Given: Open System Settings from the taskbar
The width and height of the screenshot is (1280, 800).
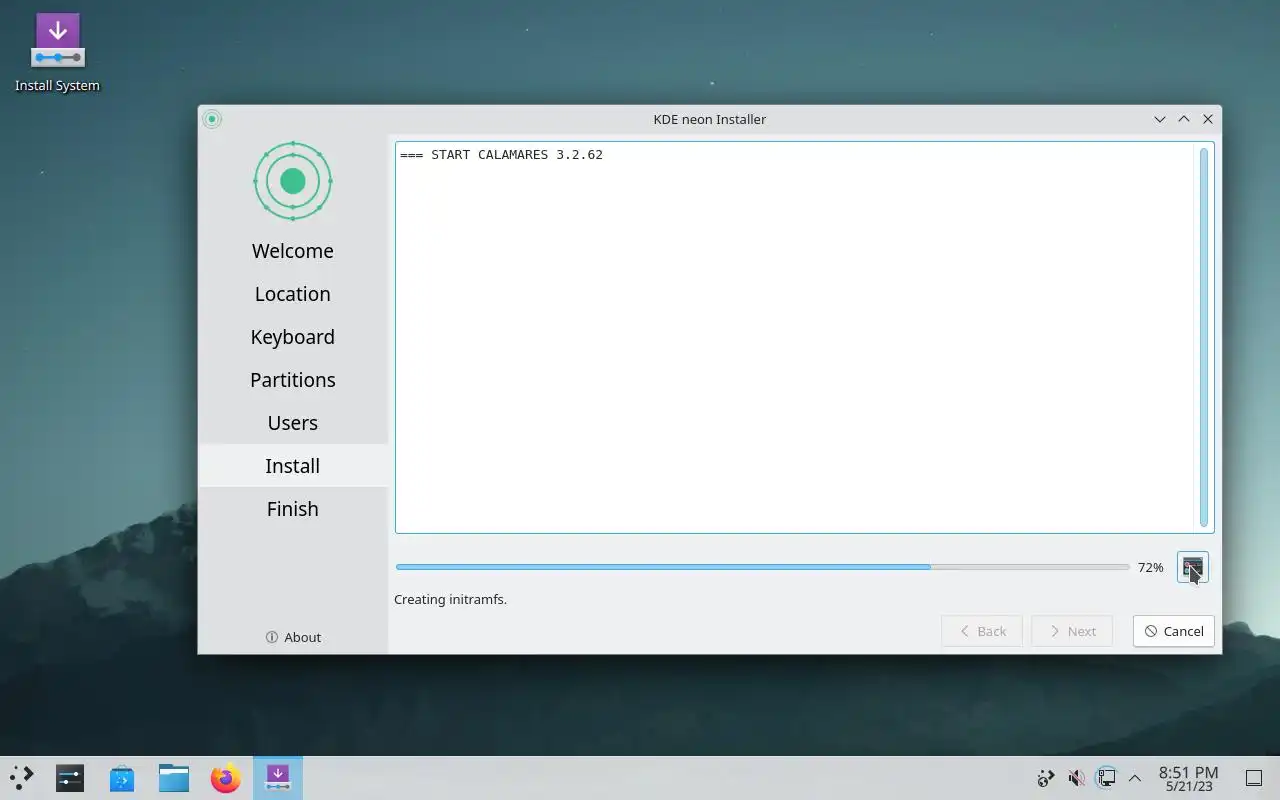Looking at the screenshot, I should (70, 777).
